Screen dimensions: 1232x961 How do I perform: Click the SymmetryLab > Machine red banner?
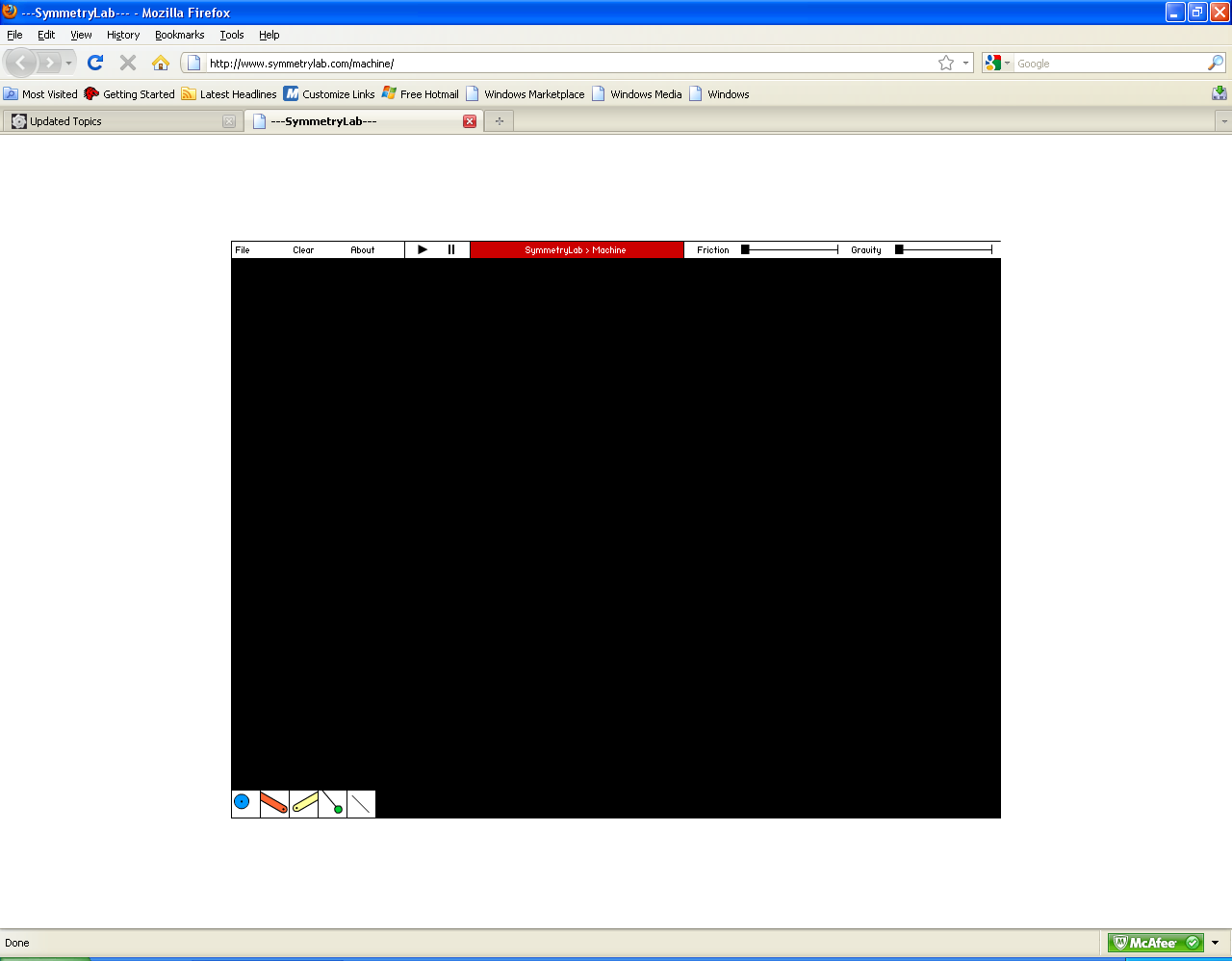[x=577, y=249]
